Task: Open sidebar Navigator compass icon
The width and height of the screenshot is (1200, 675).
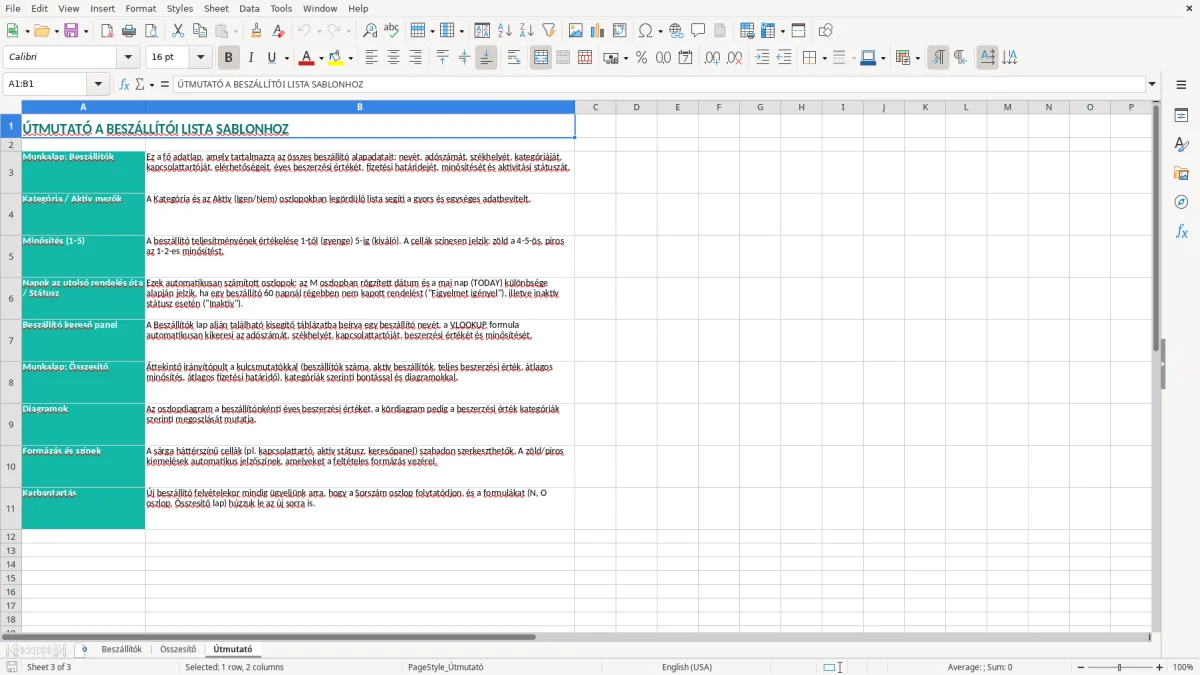Action: pyautogui.click(x=1181, y=203)
